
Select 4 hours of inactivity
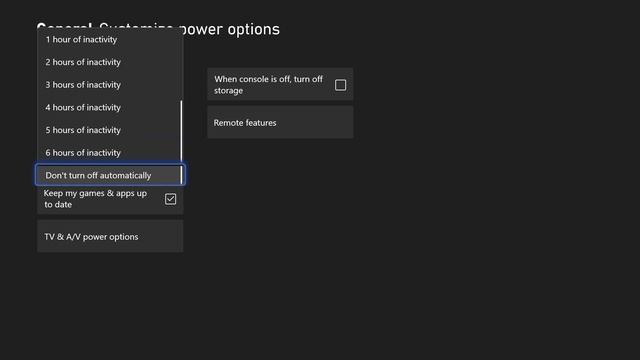click(109, 107)
